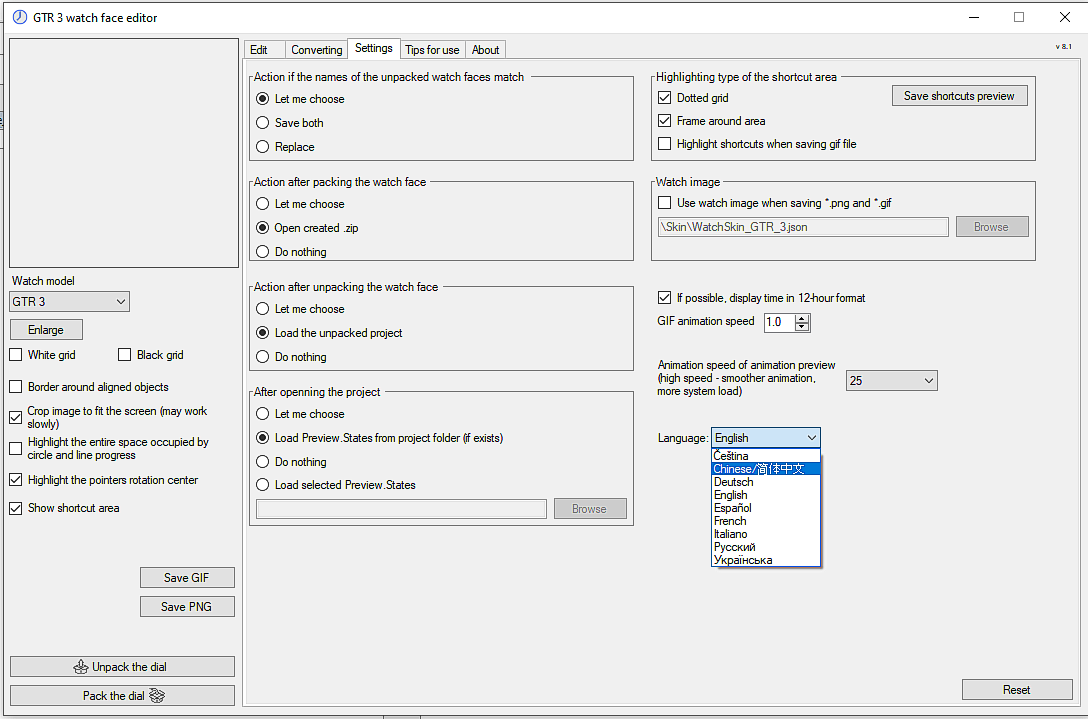Click the Save GIF button
Screen dimensions: 1088x719
(187, 577)
